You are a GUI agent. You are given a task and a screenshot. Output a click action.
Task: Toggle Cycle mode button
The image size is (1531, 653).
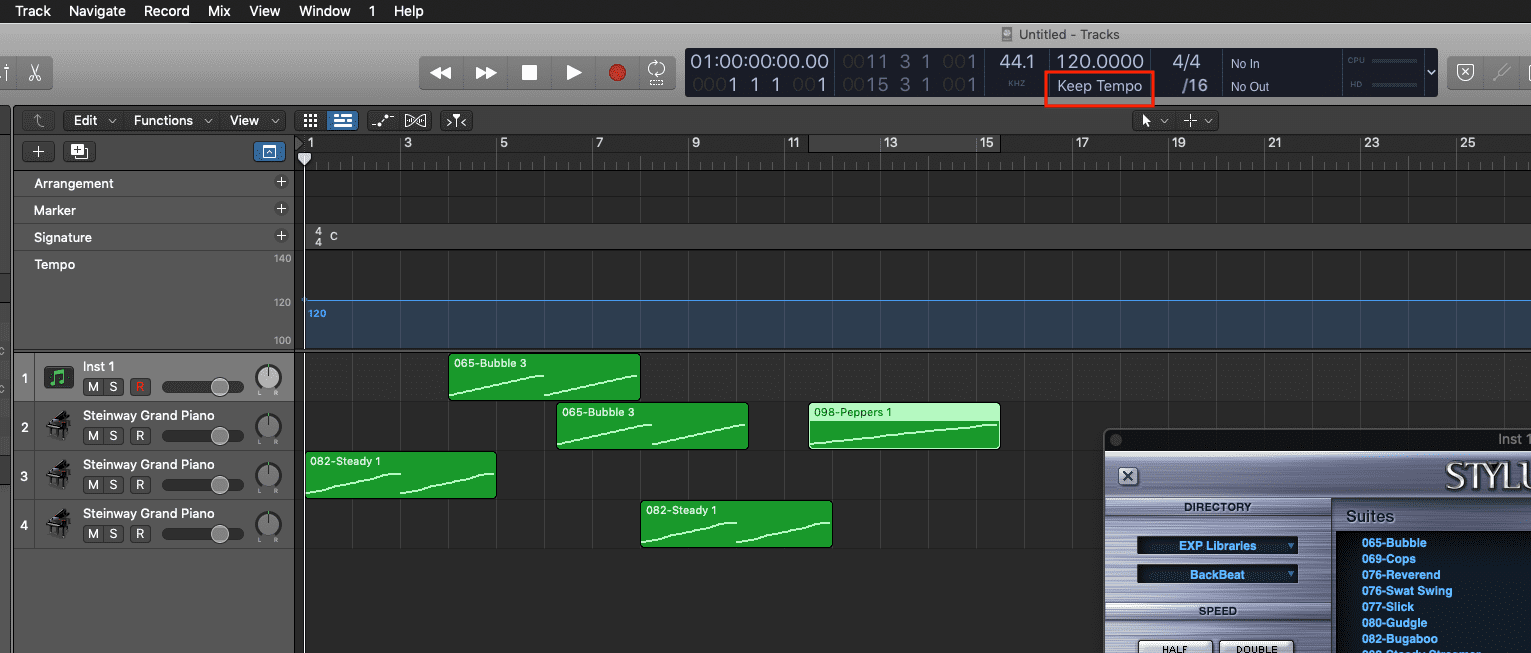(657, 72)
